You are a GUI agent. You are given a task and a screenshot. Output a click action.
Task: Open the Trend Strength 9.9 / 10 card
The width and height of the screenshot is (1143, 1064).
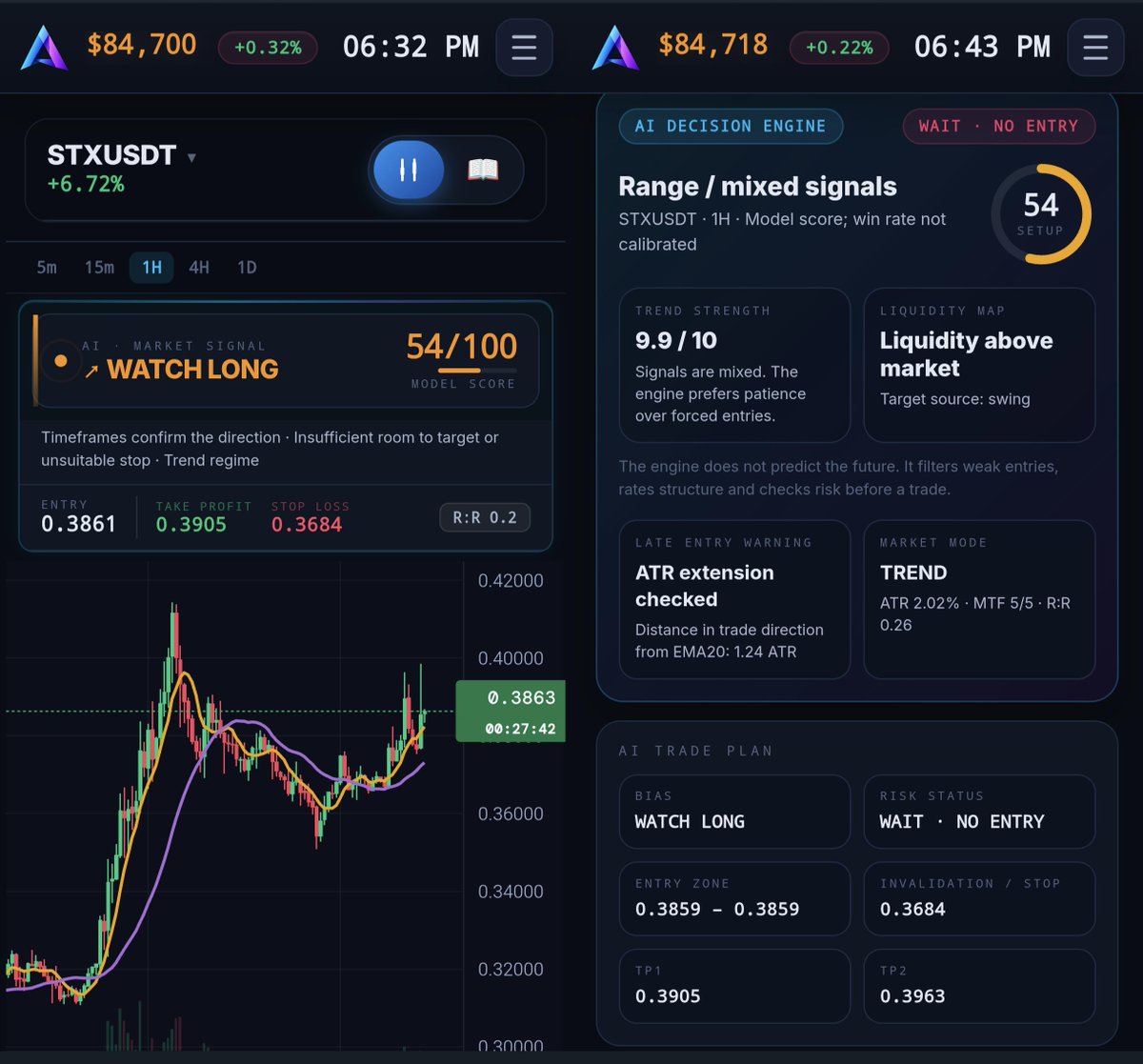click(x=734, y=365)
